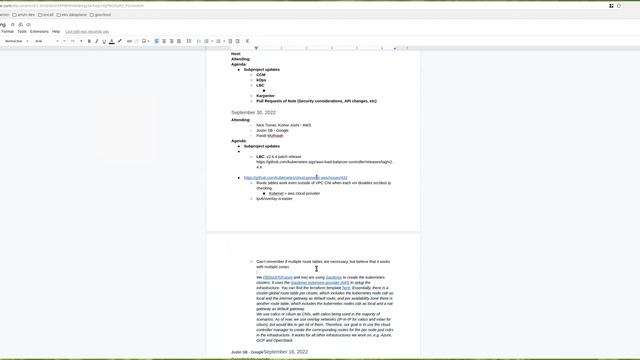Select right align in toolbar
The height and width of the screenshot is (360, 640).
point(171,41)
